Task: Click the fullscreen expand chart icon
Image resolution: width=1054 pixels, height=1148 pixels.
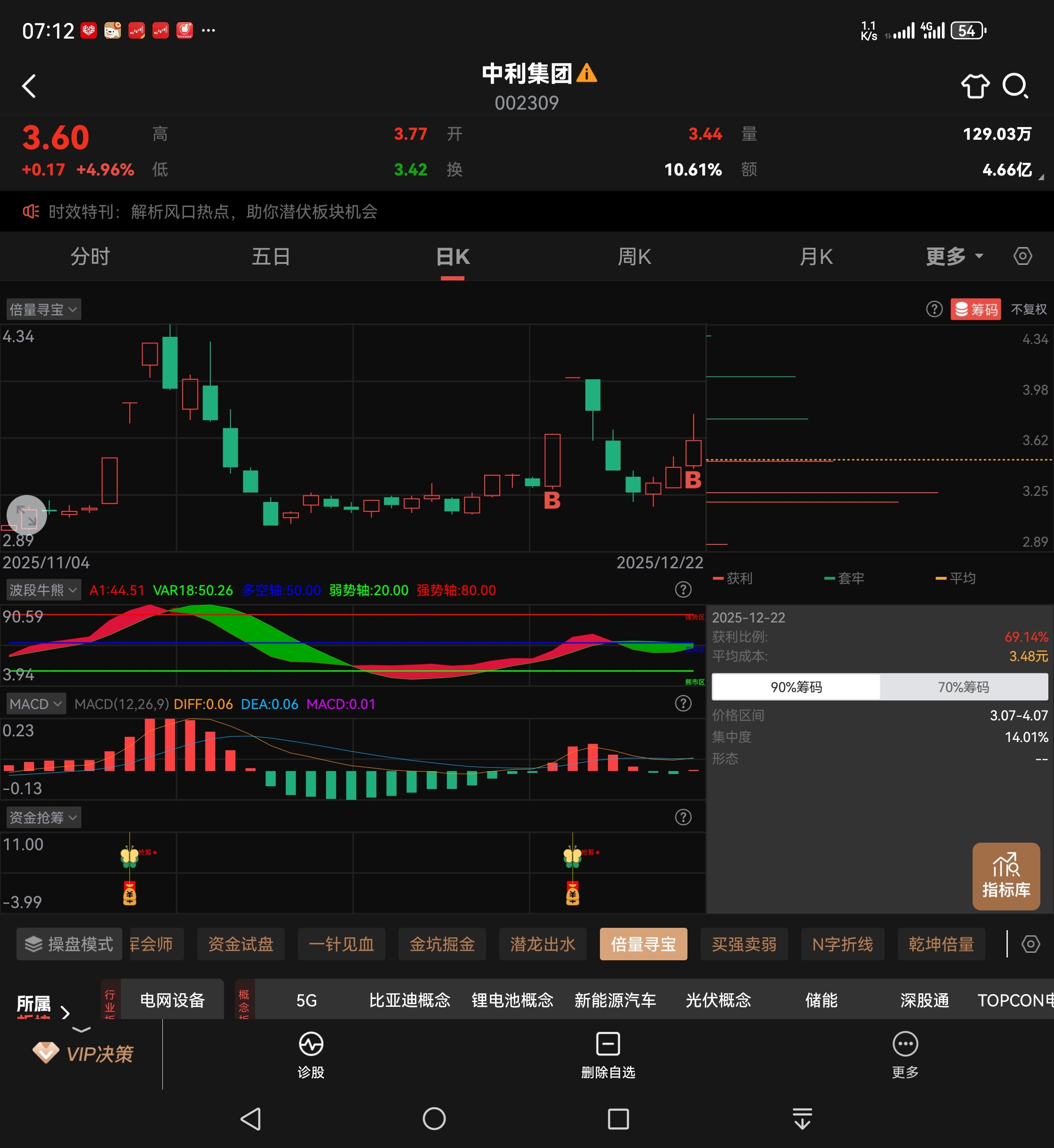Action: (26, 515)
